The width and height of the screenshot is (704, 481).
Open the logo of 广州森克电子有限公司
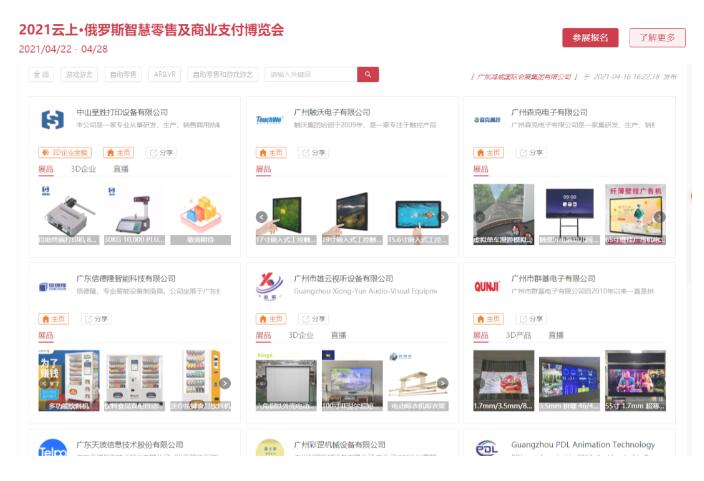487,120
